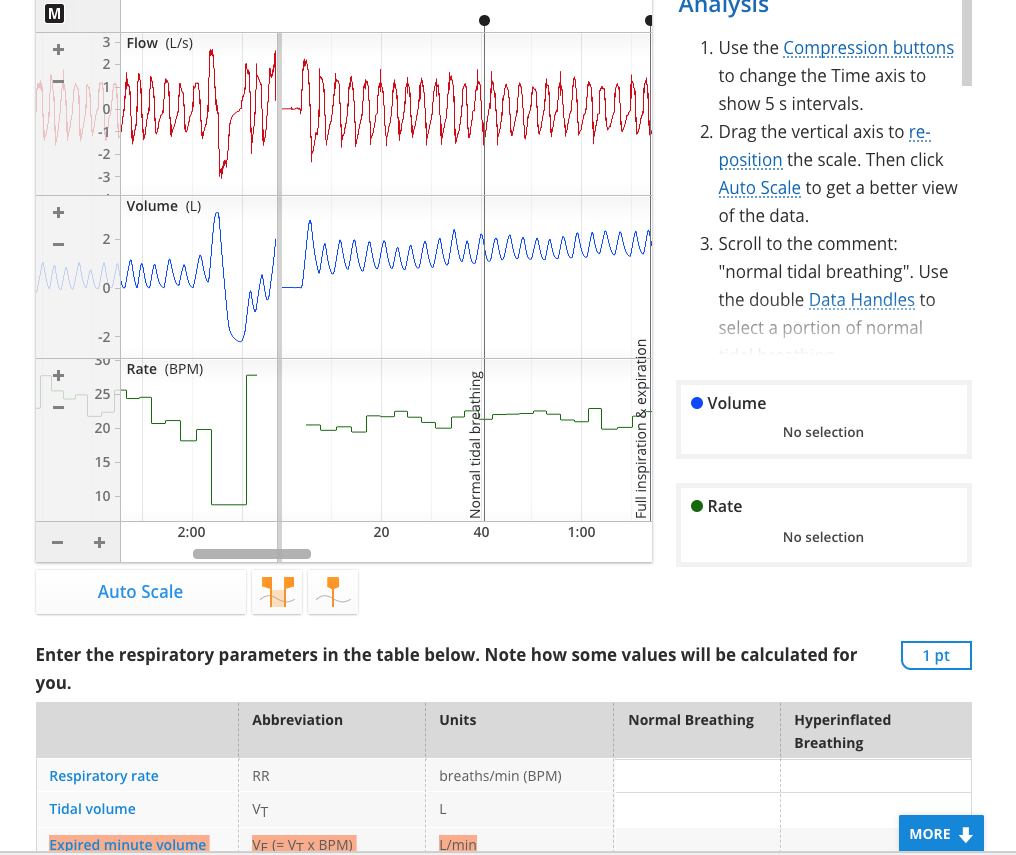Open the Tidal volume row link
1016x855 pixels.
pyautogui.click(x=93, y=808)
